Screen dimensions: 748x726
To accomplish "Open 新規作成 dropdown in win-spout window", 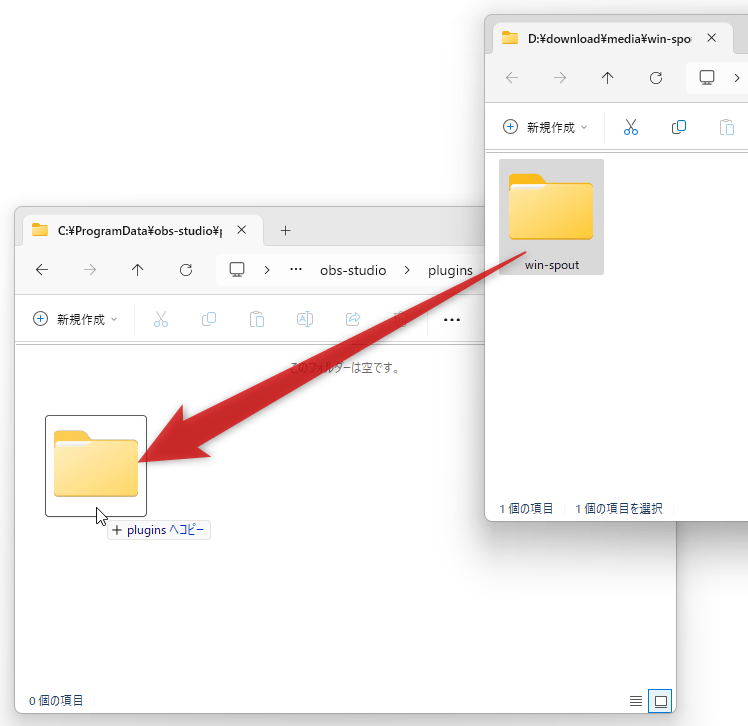I will pos(545,127).
